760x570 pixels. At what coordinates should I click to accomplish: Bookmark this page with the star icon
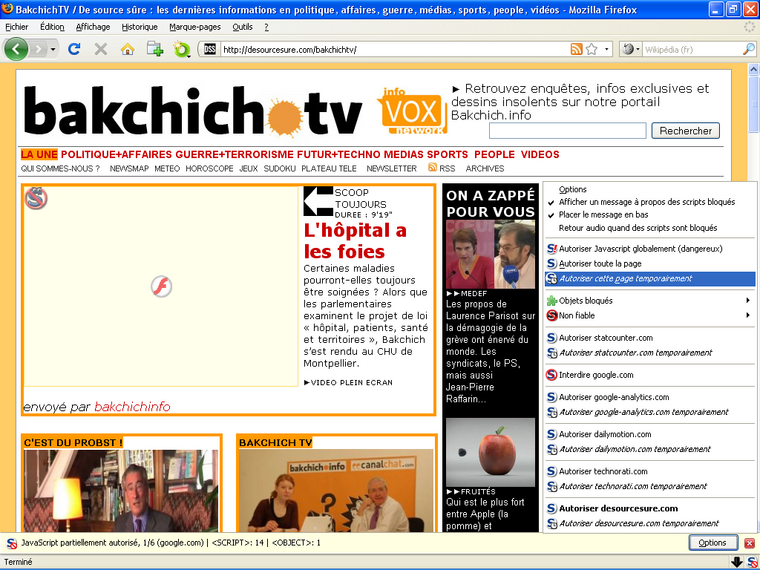pyautogui.click(x=591, y=49)
